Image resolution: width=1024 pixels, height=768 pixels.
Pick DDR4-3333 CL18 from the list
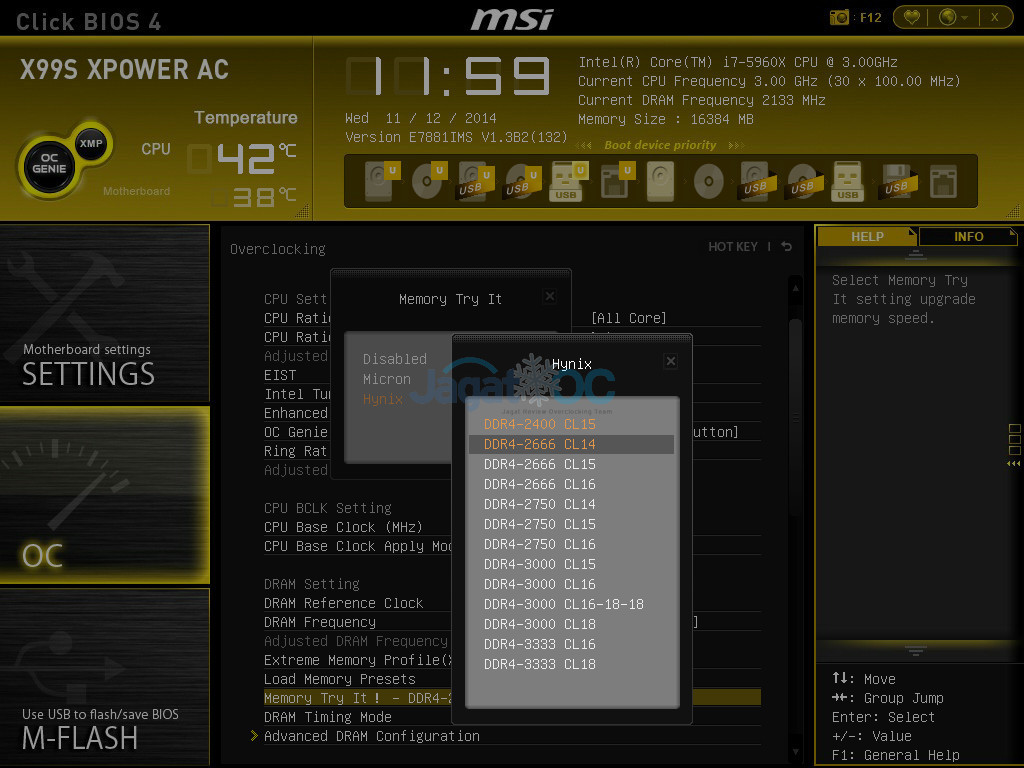click(540, 664)
